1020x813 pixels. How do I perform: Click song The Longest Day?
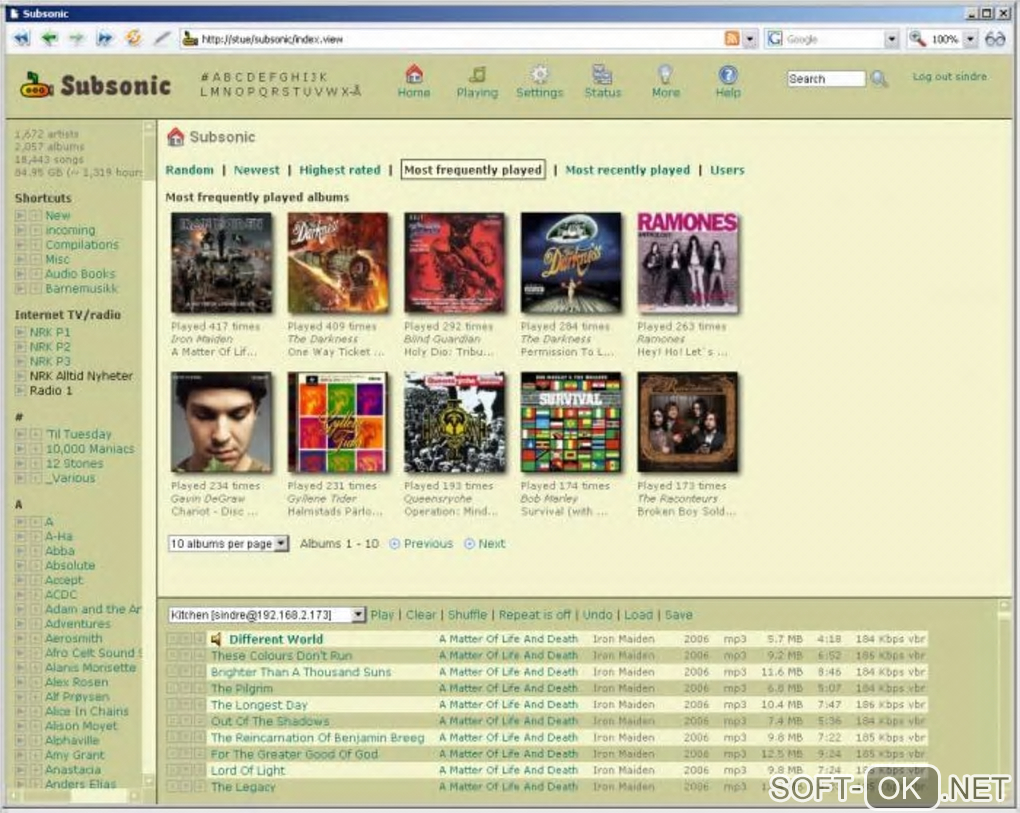(x=259, y=705)
